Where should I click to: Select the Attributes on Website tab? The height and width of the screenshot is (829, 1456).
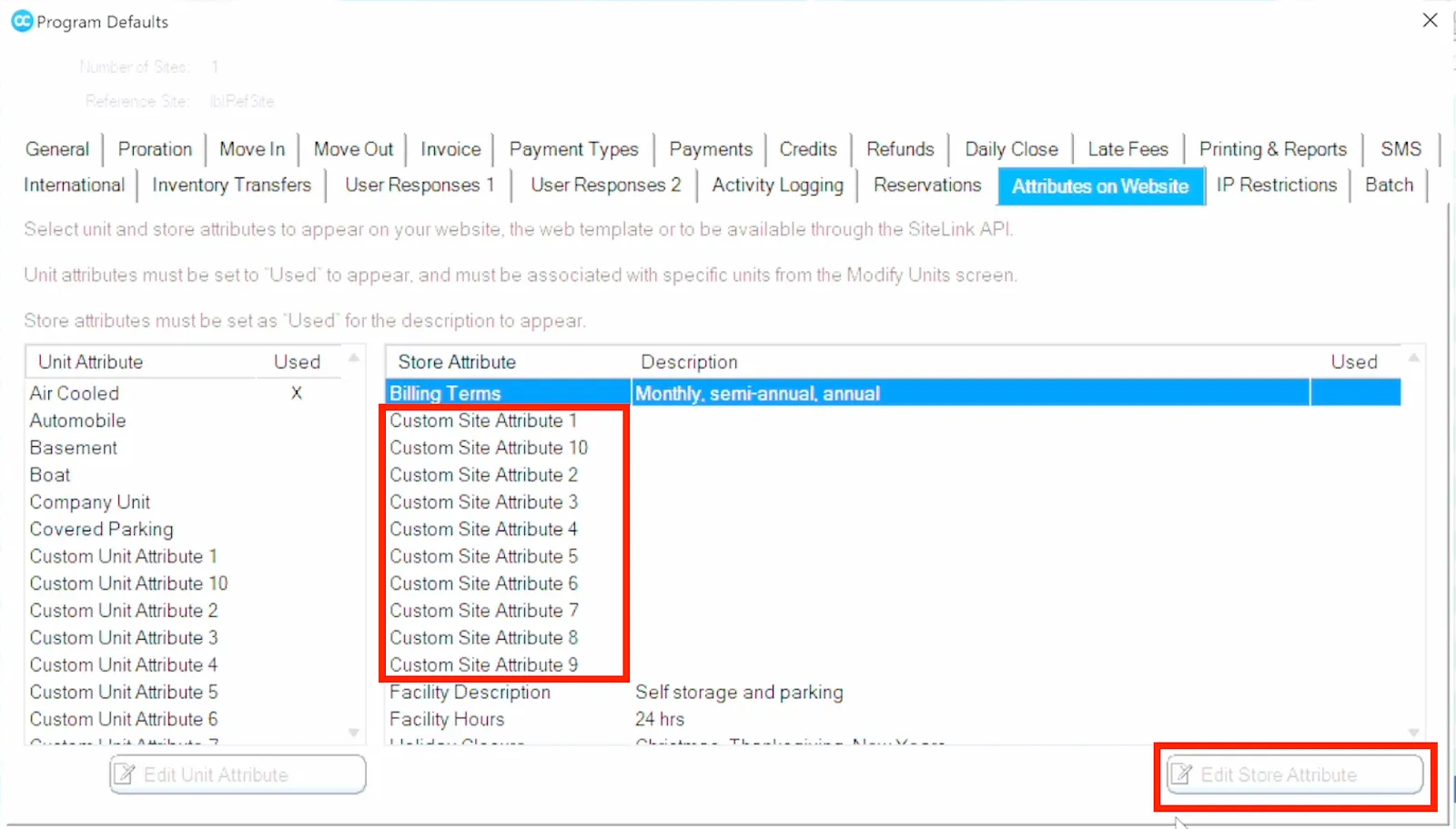click(1100, 187)
